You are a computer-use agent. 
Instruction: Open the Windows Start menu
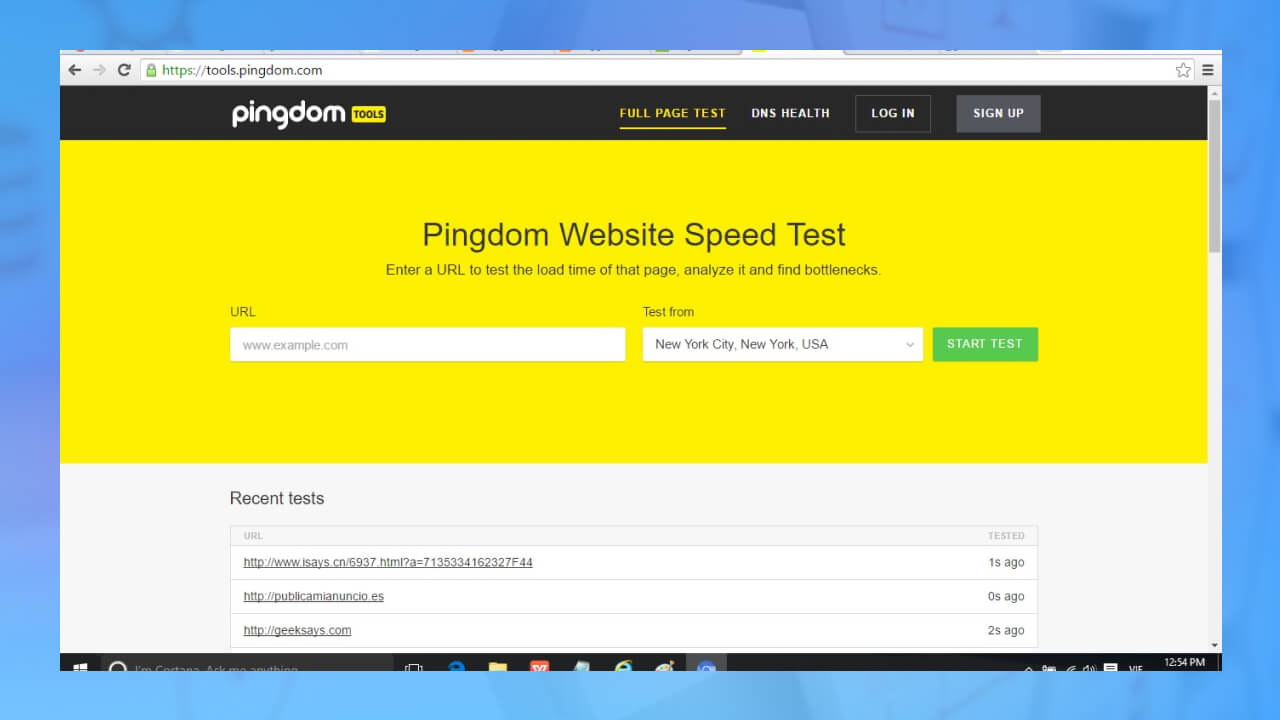click(80, 666)
